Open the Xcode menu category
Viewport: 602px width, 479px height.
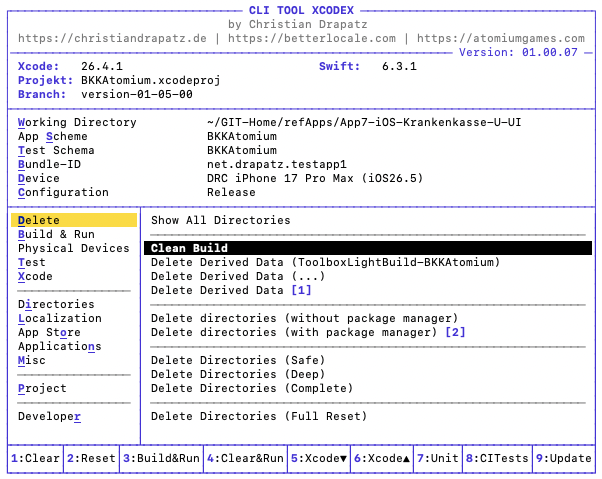tap(35, 276)
